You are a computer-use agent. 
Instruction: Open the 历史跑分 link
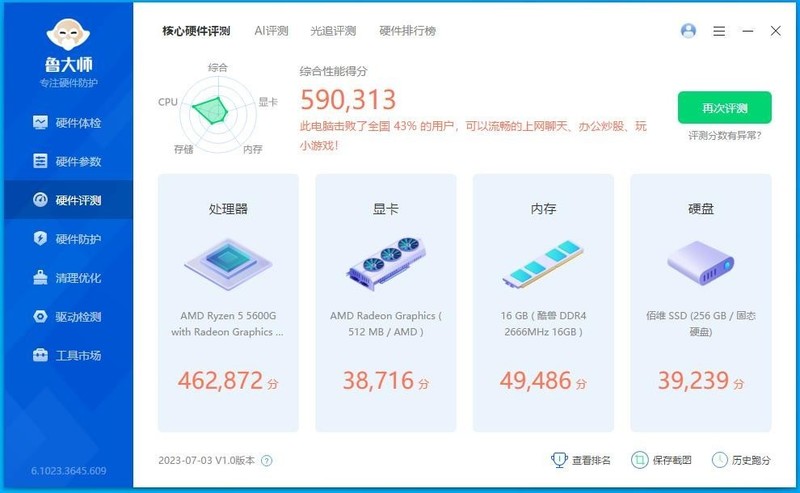[751, 460]
